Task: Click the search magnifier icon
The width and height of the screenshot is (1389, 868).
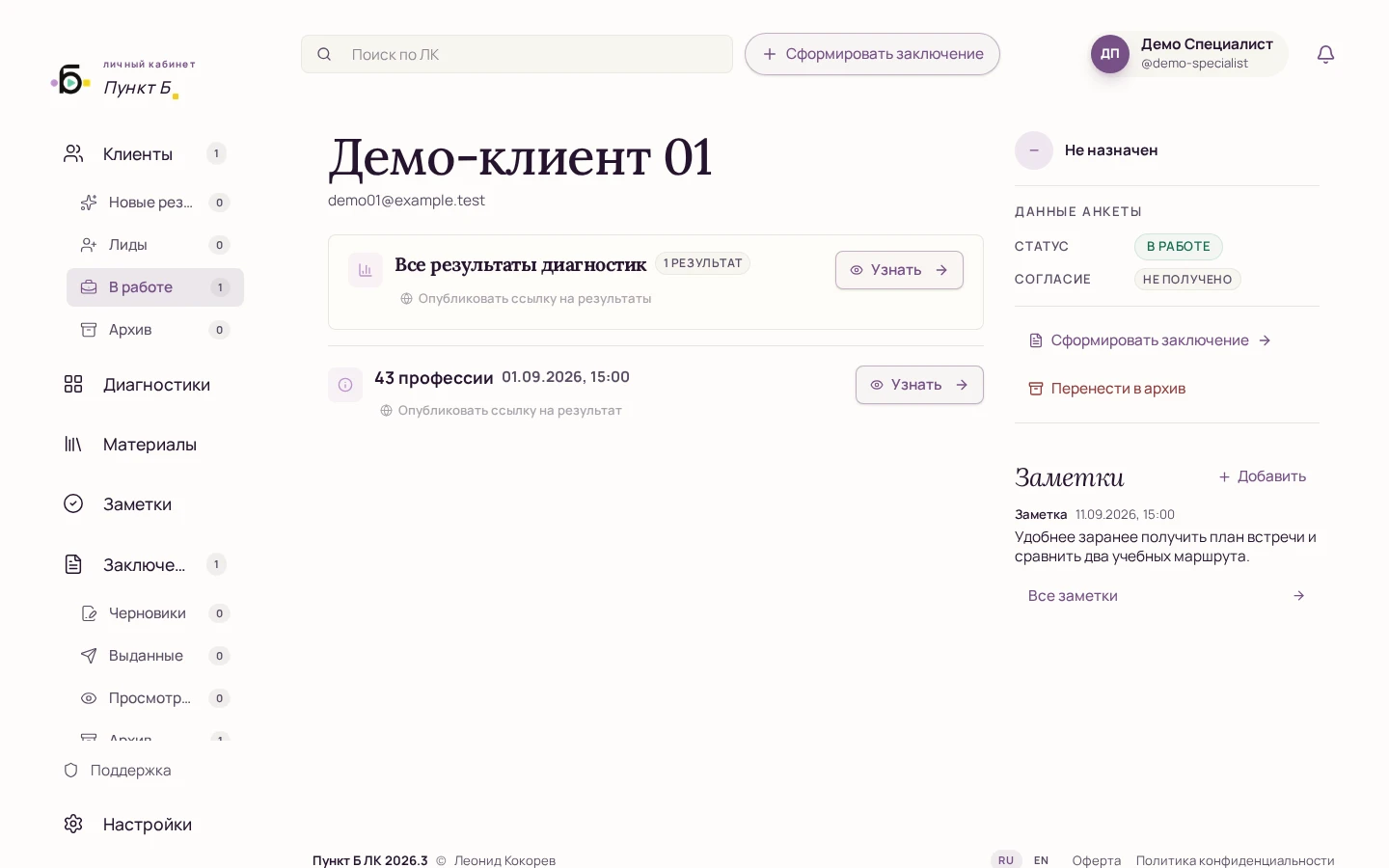Action: (324, 54)
